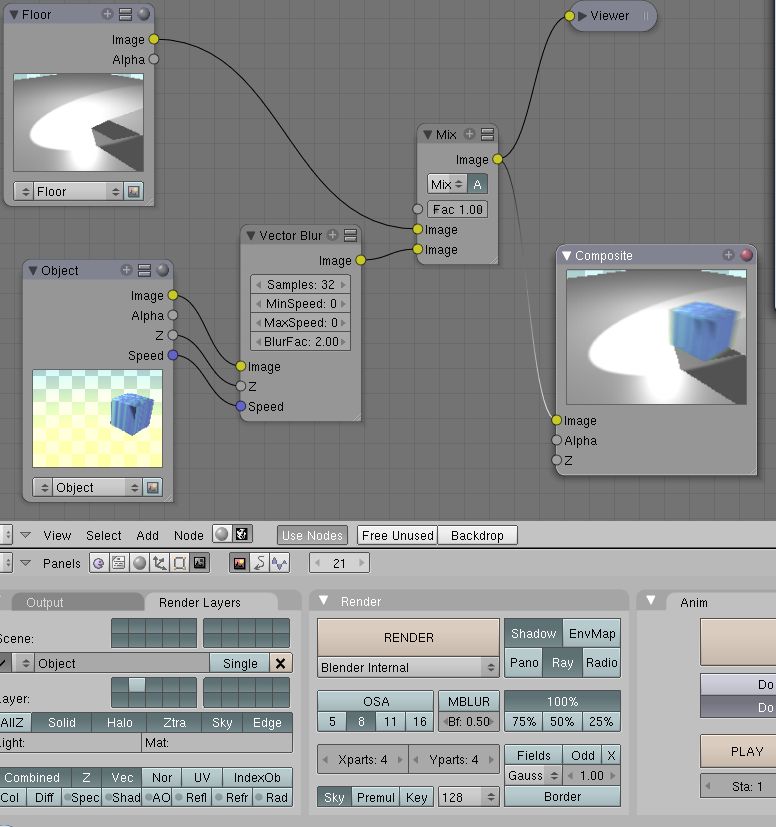Select 75% render size button
This screenshot has height=827, width=776.
point(524,722)
